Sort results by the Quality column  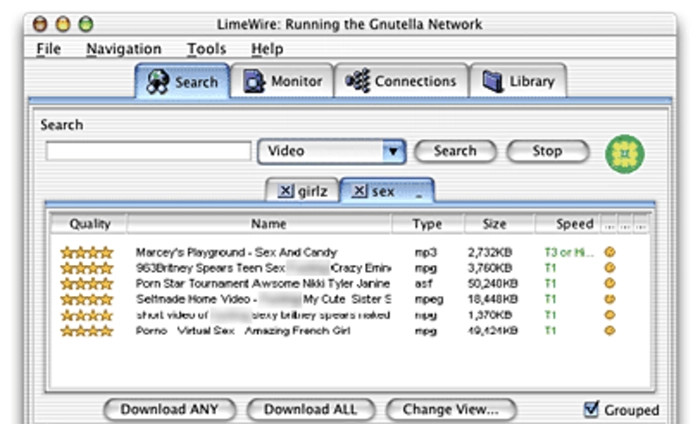point(89,224)
